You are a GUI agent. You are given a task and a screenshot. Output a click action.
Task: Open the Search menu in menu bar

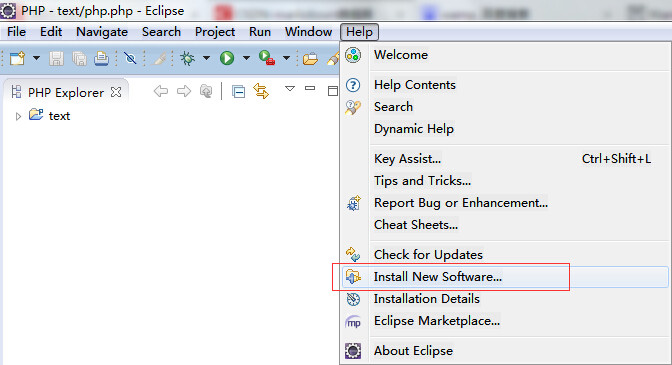(x=161, y=32)
